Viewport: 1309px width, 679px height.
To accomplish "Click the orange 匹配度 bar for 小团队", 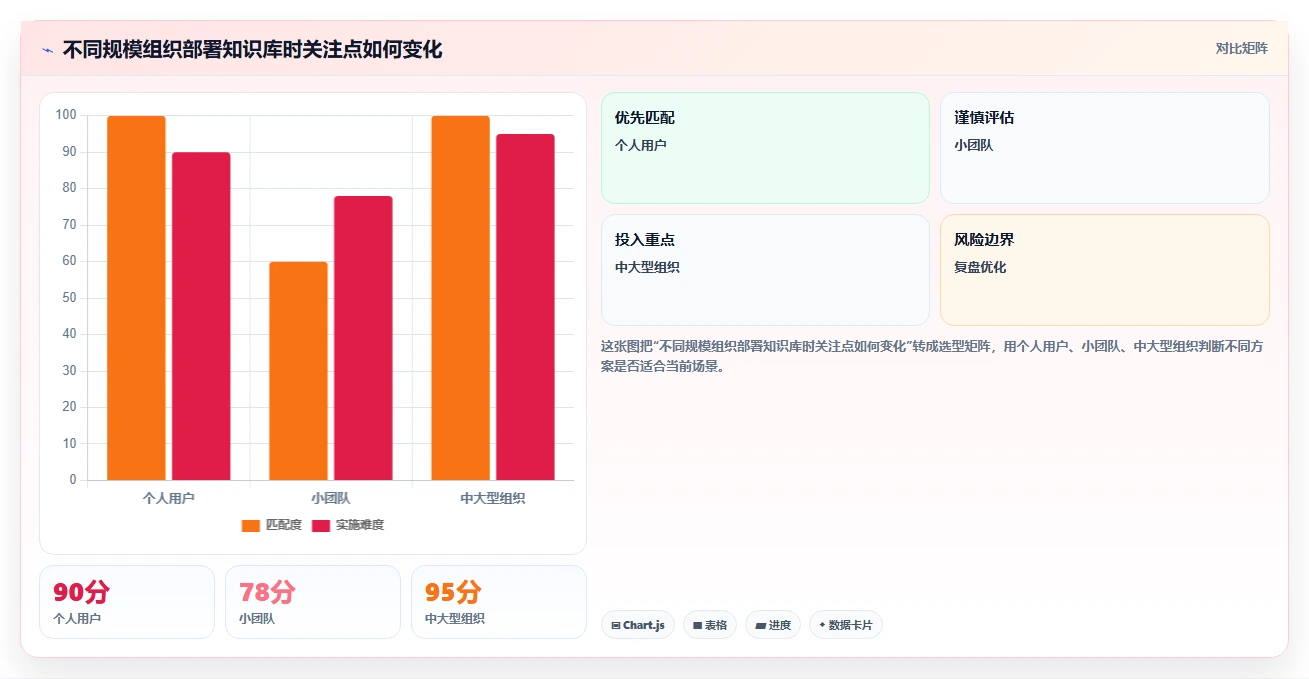I will tap(298, 371).
